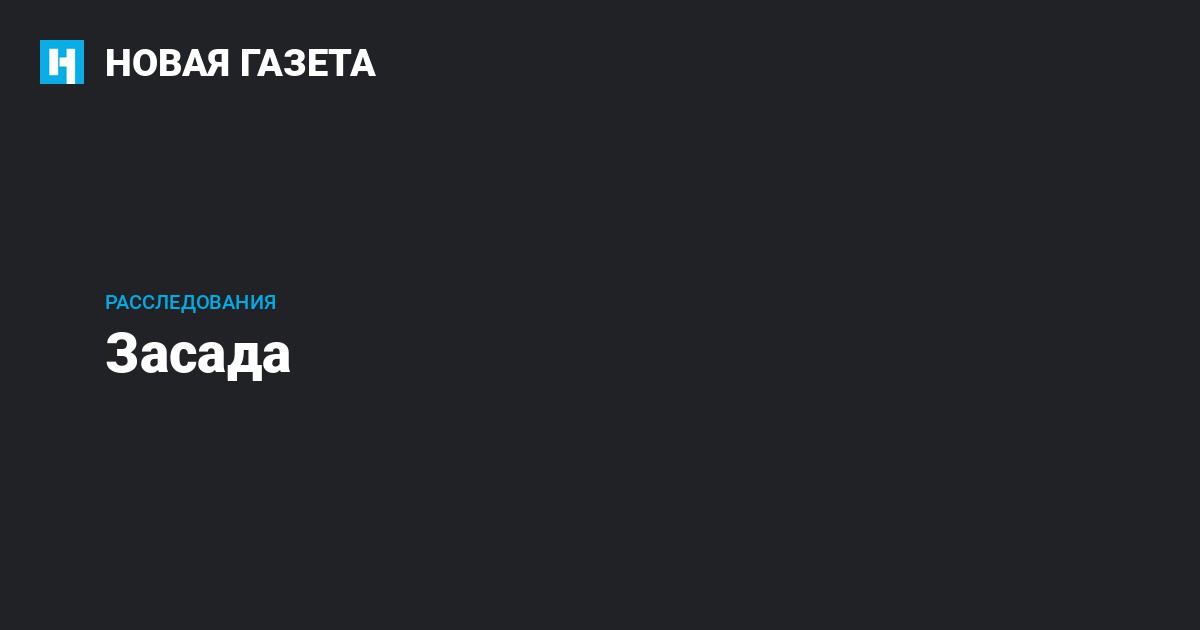The image size is (1200, 630).
Task: Click the capital З in Засада
Action: (x=120, y=353)
